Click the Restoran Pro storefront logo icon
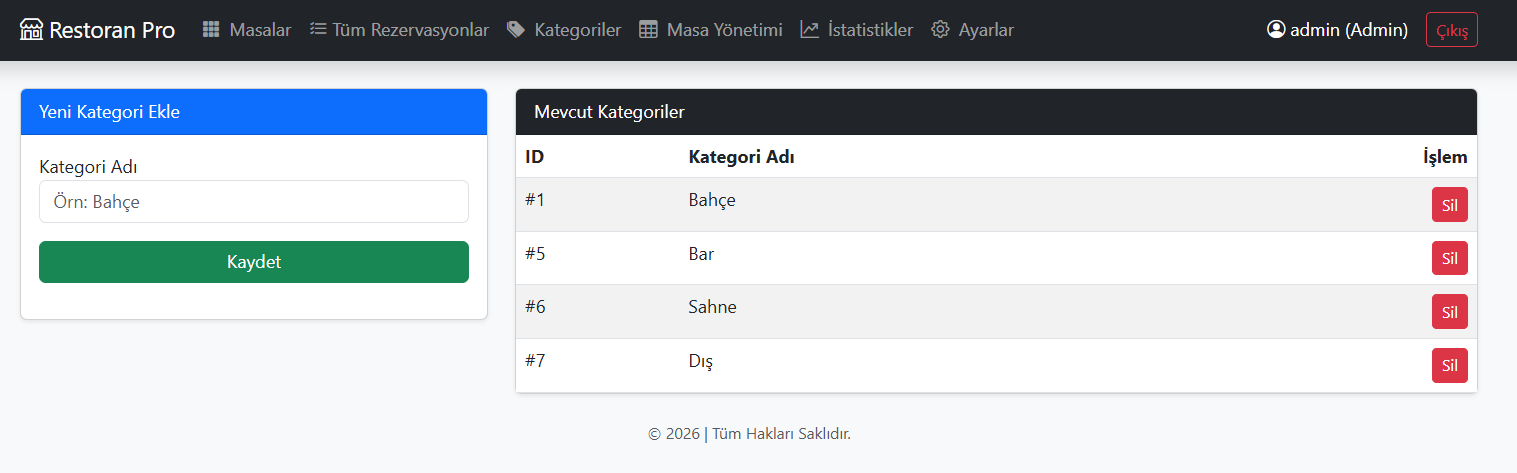Screen dimensions: 1517x473 32,30
